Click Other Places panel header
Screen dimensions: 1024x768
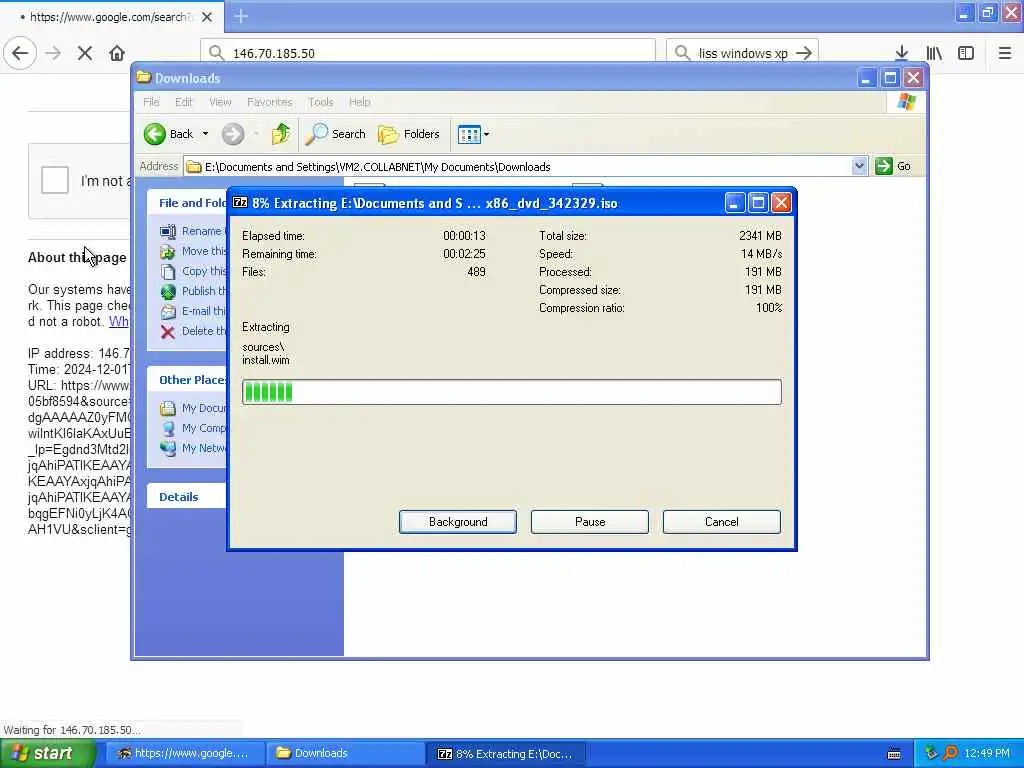(x=187, y=380)
